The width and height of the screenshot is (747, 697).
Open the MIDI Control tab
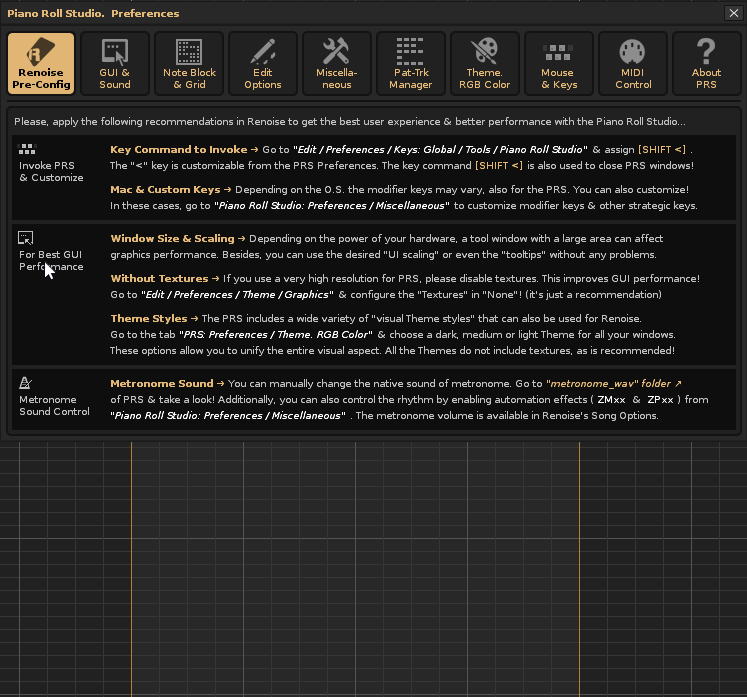coord(633,63)
